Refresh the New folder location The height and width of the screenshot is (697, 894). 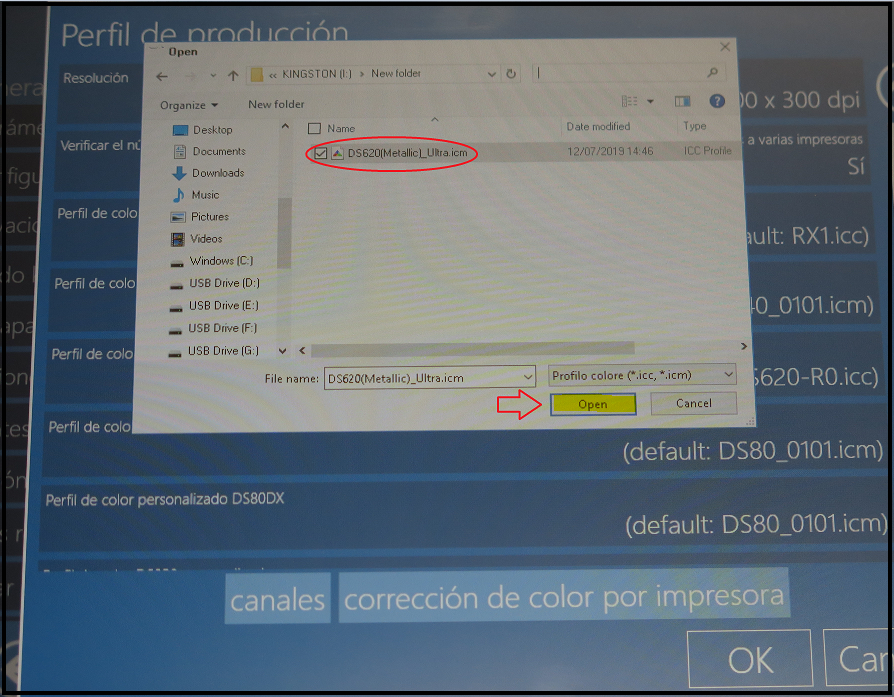(x=512, y=74)
